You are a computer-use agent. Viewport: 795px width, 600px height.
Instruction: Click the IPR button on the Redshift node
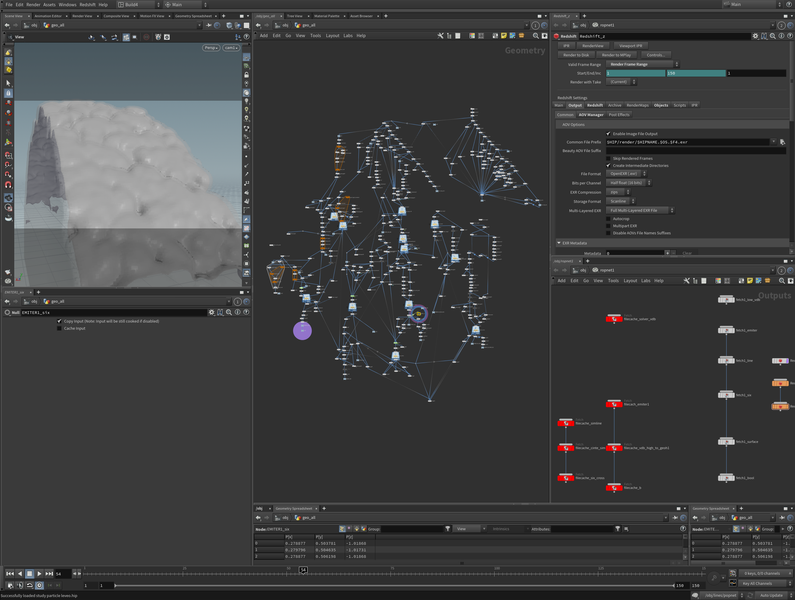pos(566,46)
